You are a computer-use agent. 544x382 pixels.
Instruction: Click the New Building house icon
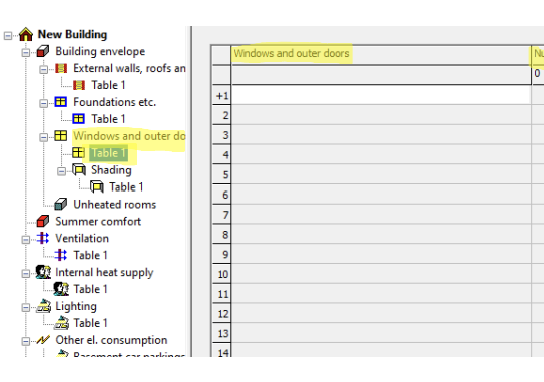click(26, 34)
